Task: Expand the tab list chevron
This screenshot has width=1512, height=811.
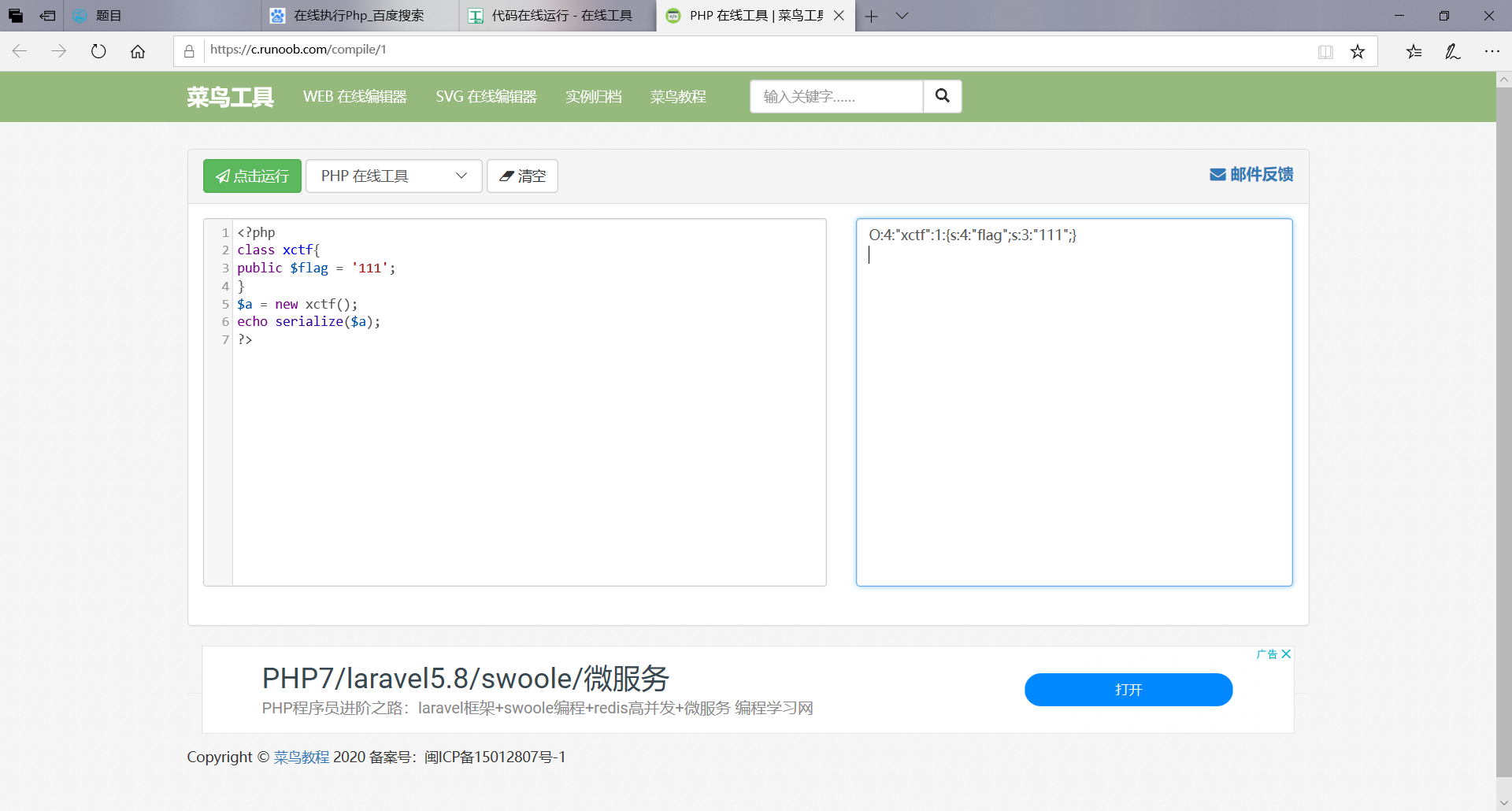Action: [x=902, y=16]
